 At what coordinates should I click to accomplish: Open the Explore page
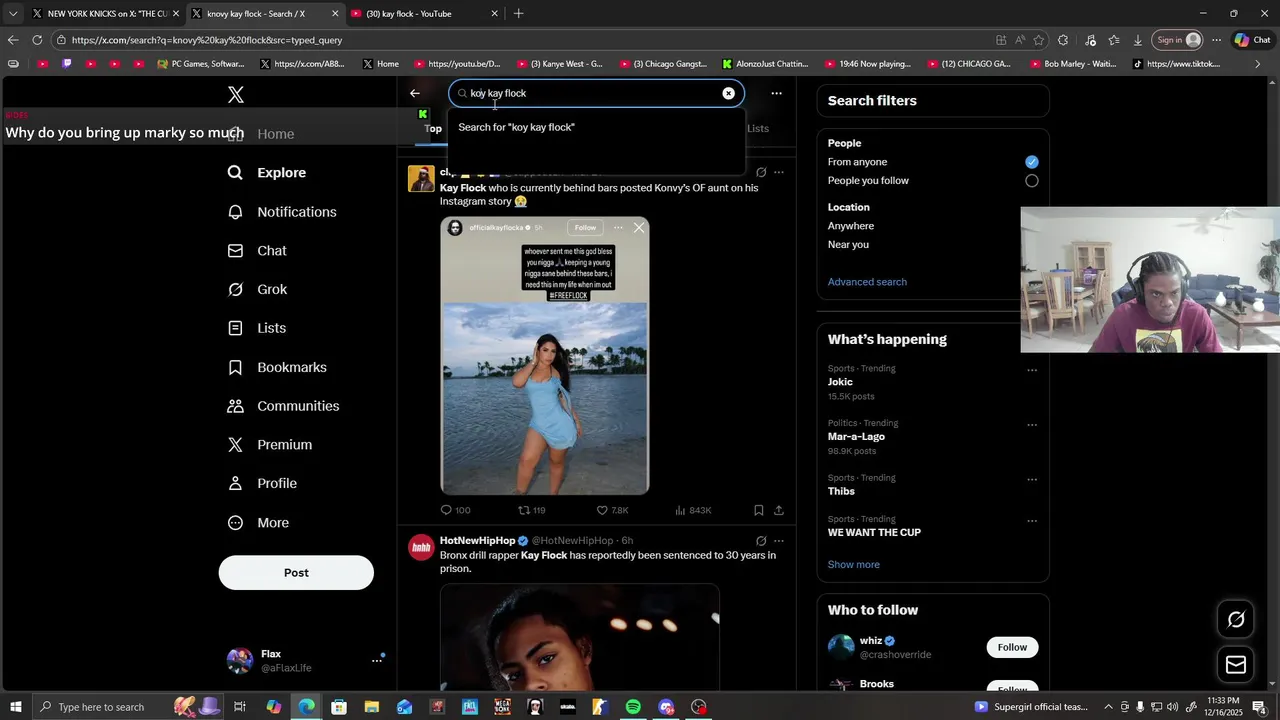pos(267,173)
